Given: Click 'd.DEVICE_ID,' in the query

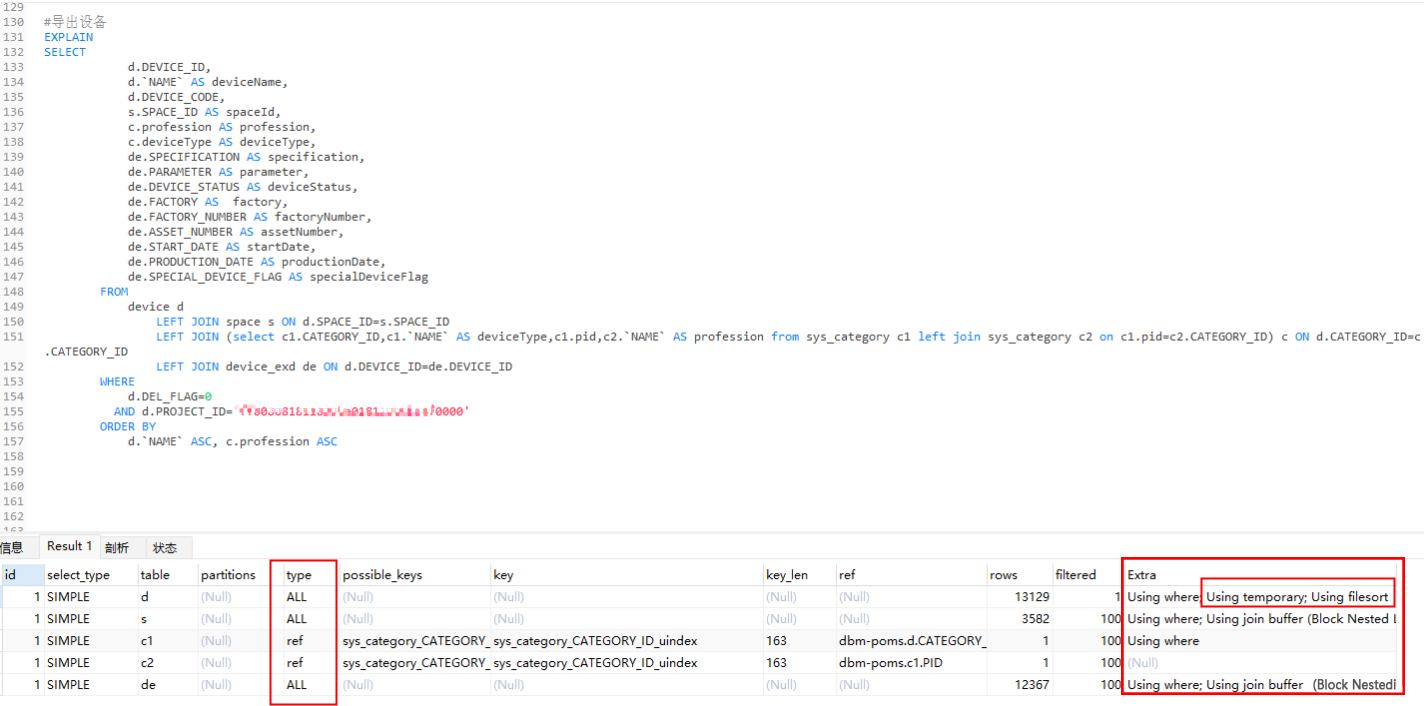Looking at the screenshot, I should pos(169,67).
